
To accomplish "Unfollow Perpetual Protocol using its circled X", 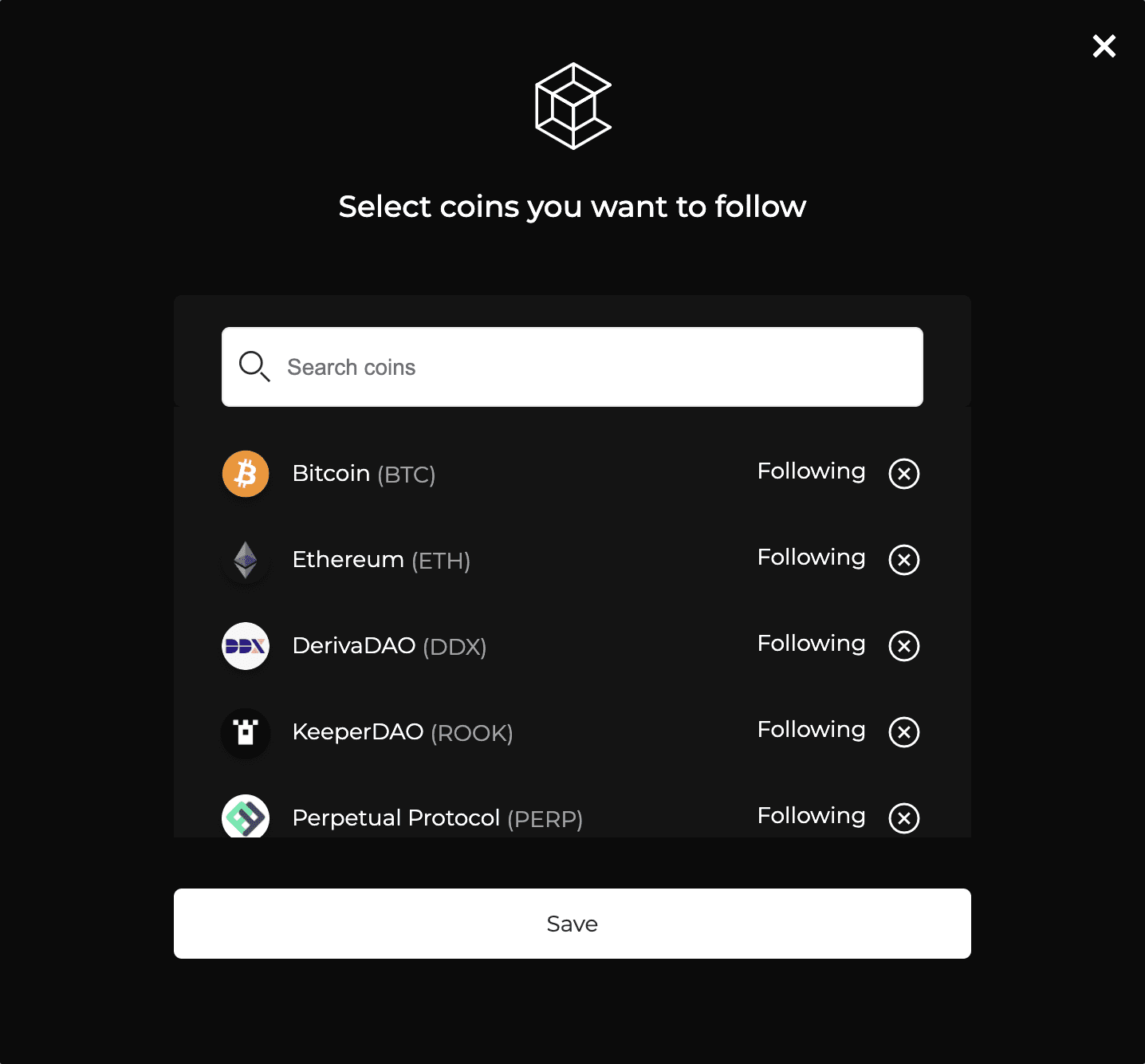I will click(903, 818).
